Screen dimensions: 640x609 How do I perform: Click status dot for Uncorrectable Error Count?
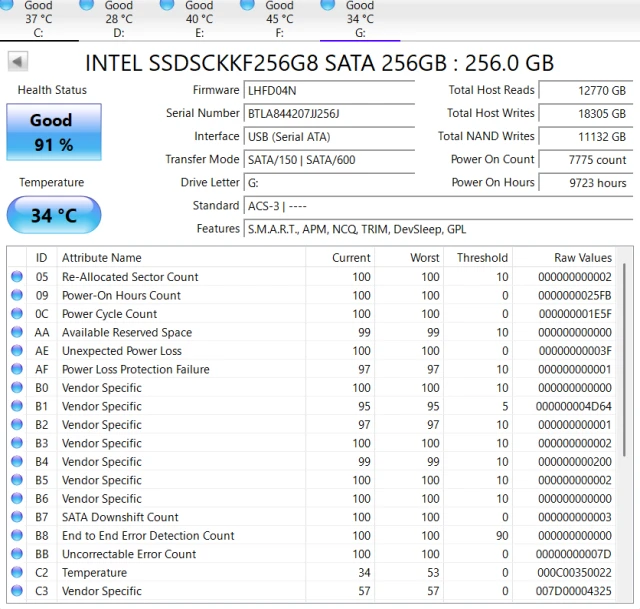[x=17, y=553]
